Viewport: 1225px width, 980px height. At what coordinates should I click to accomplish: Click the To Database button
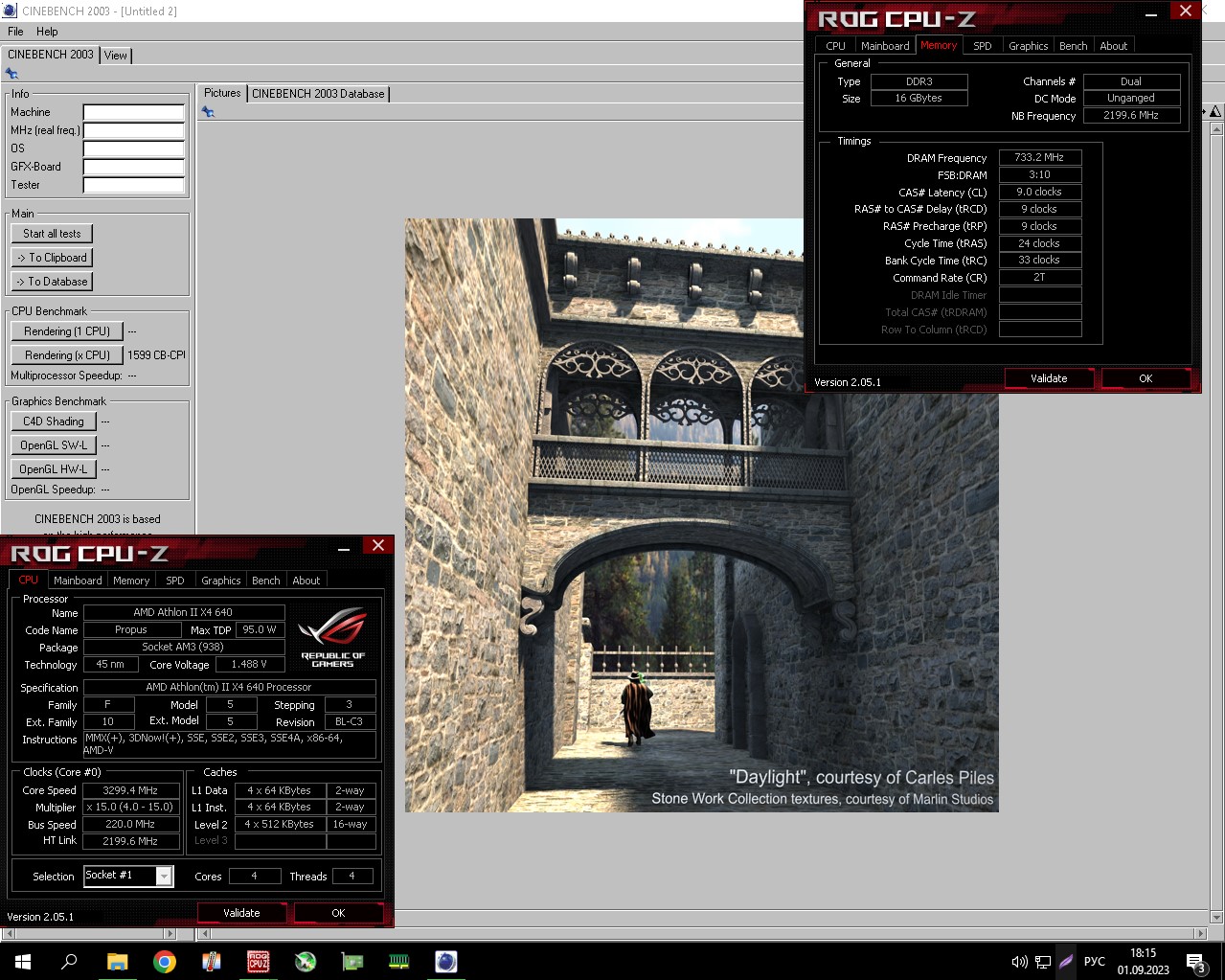click(52, 282)
